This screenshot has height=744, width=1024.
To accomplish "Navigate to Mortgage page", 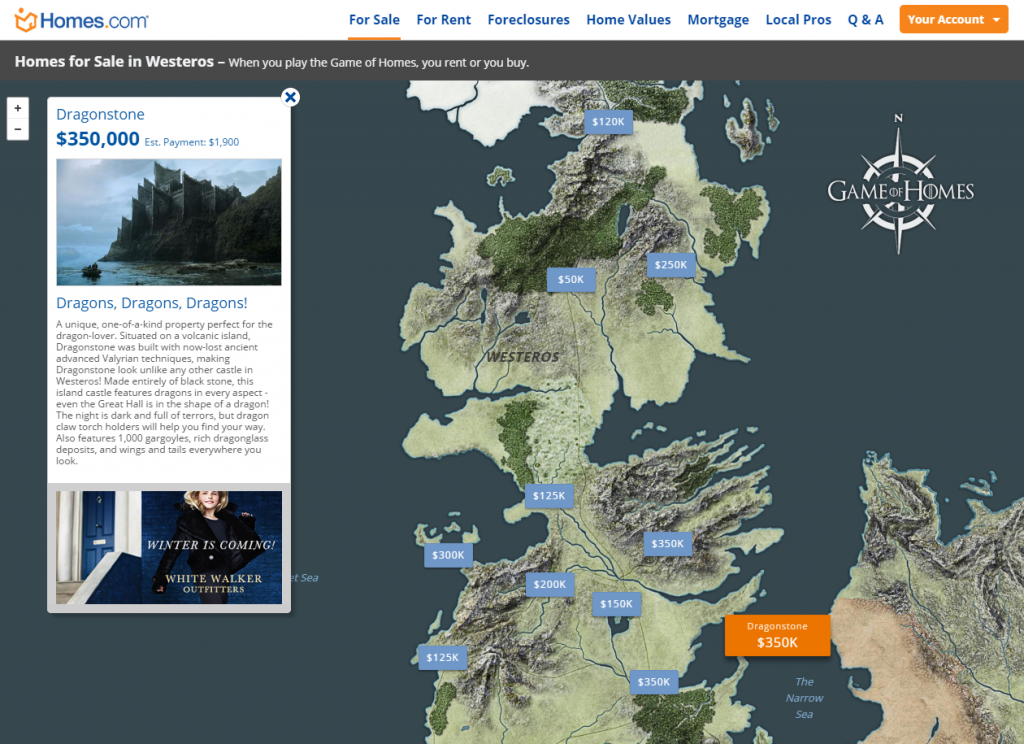I will click(718, 20).
